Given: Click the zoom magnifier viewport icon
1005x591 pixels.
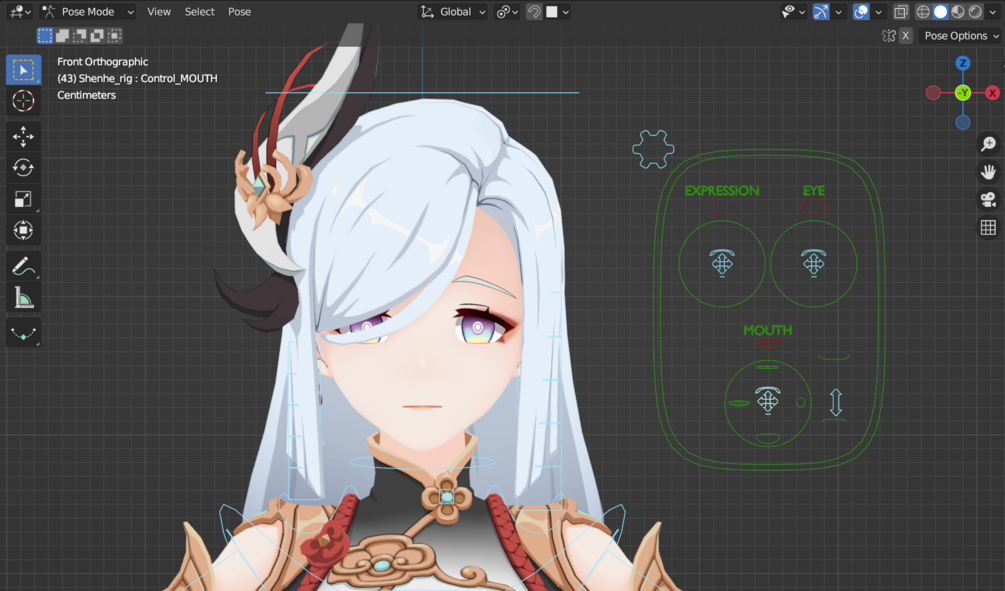Looking at the screenshot, I should coord(988,144).
